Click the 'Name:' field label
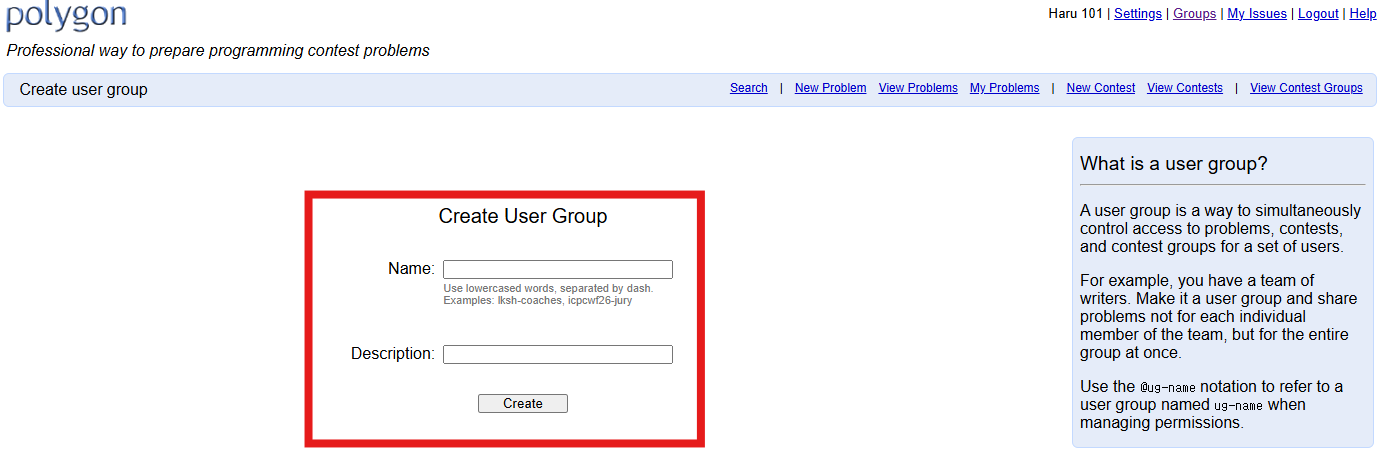1393x471 pixels. click(x=411, y=269)
